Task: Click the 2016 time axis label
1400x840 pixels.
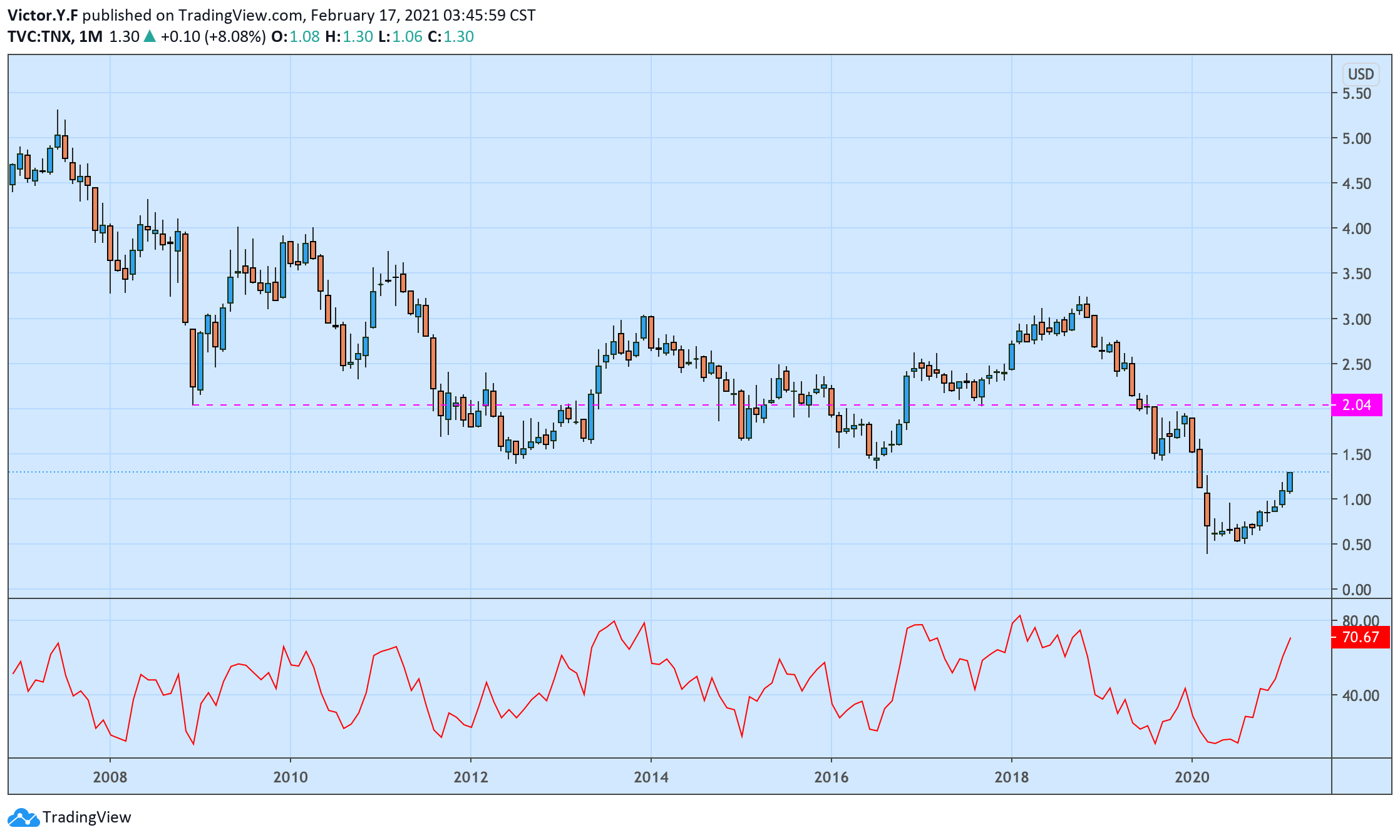Action: pos(831,777)
